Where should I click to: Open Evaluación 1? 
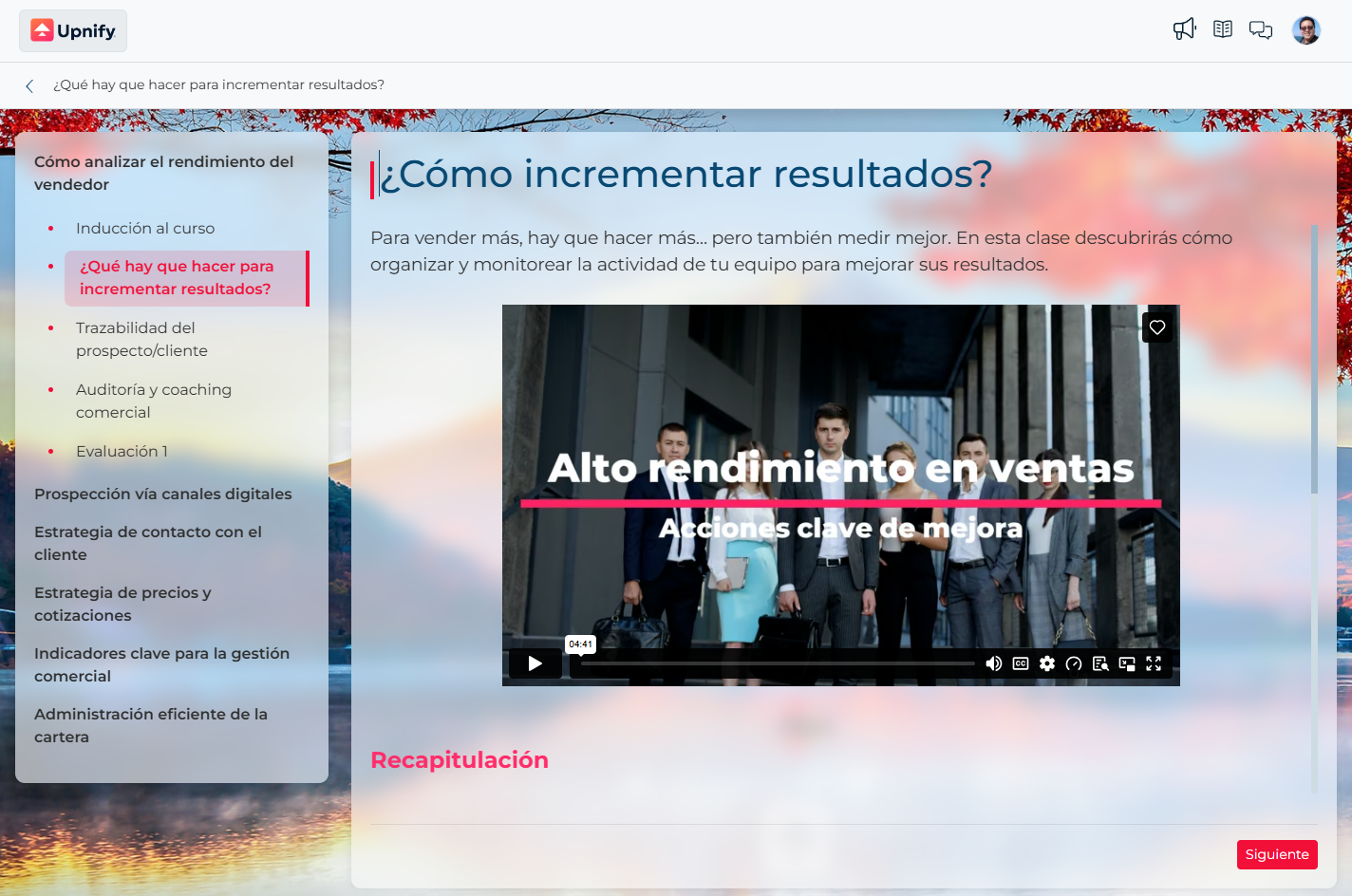click(122, 451)
